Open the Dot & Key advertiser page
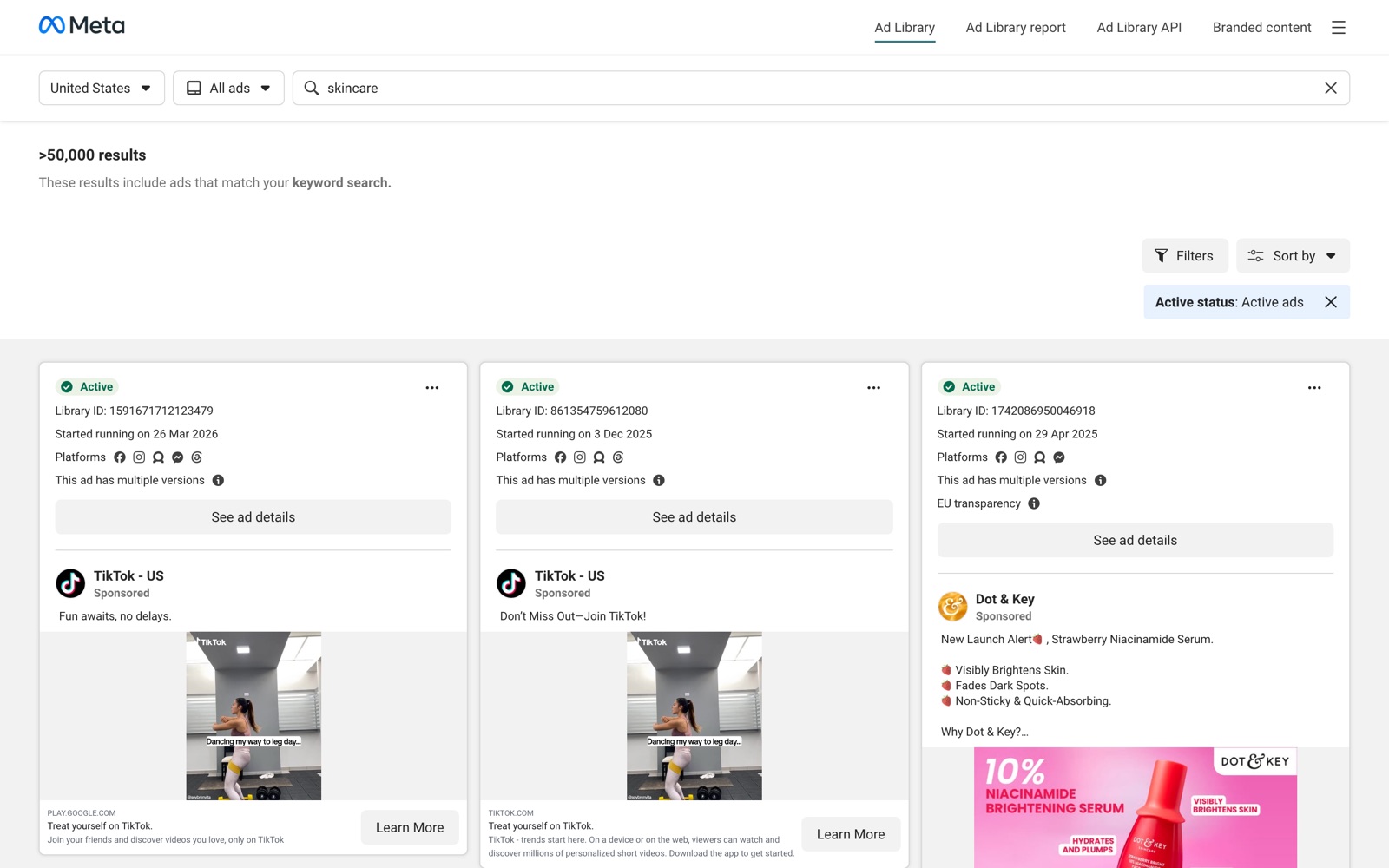This screenshot has height=868, width=1389. [1005, 599]
